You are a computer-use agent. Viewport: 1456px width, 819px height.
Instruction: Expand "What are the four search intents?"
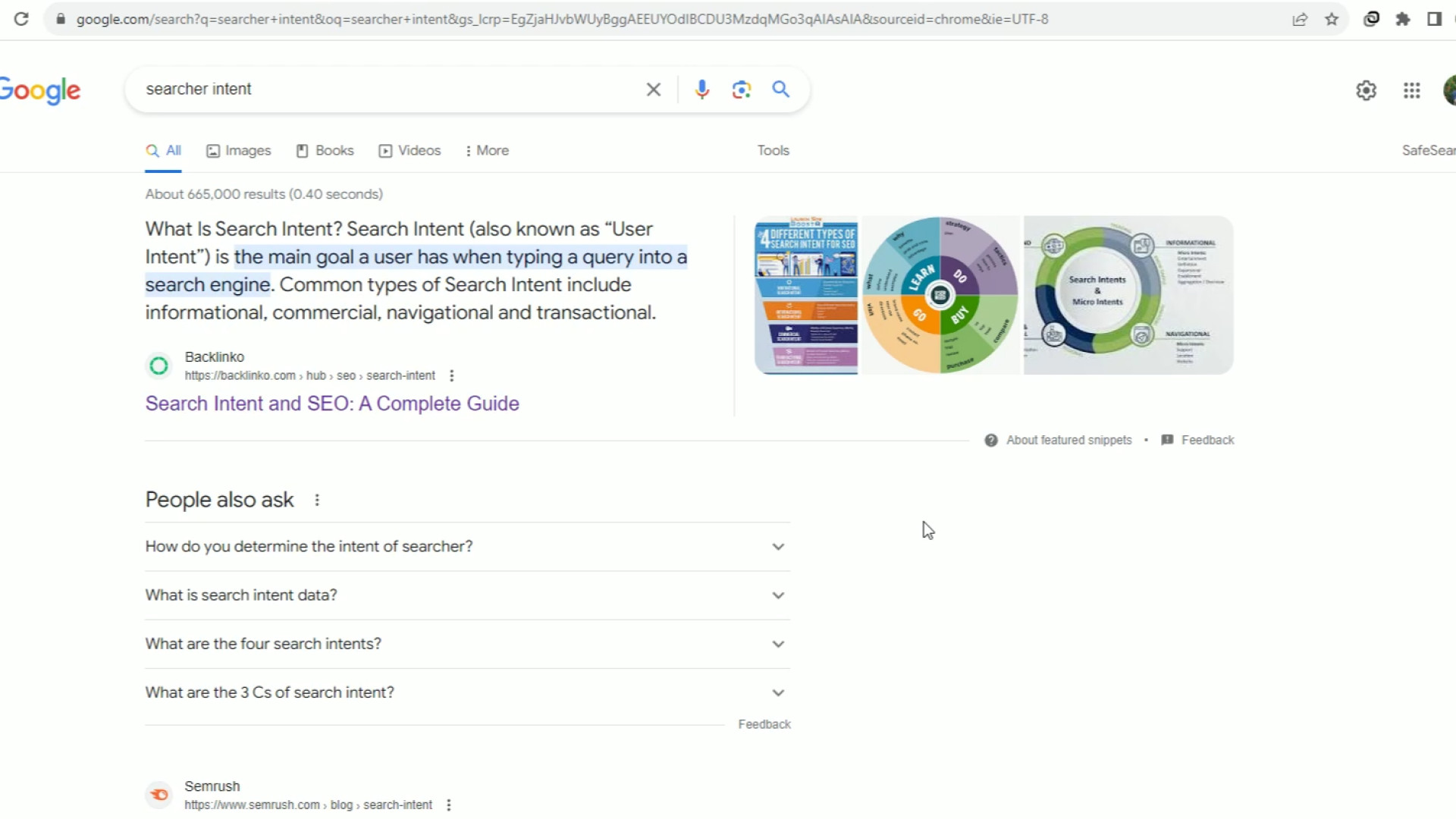pyautogui.click(x=467, y=644)
